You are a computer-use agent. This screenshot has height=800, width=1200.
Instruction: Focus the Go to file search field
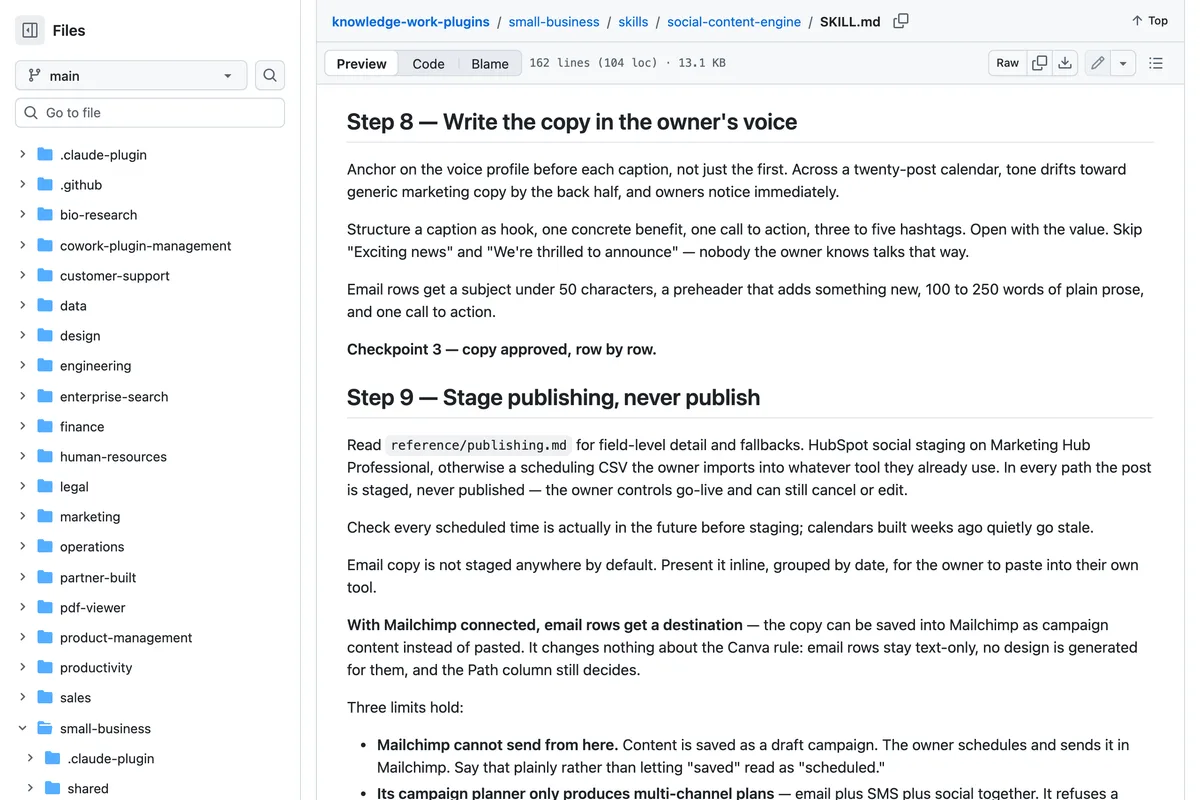coord(150,113)
